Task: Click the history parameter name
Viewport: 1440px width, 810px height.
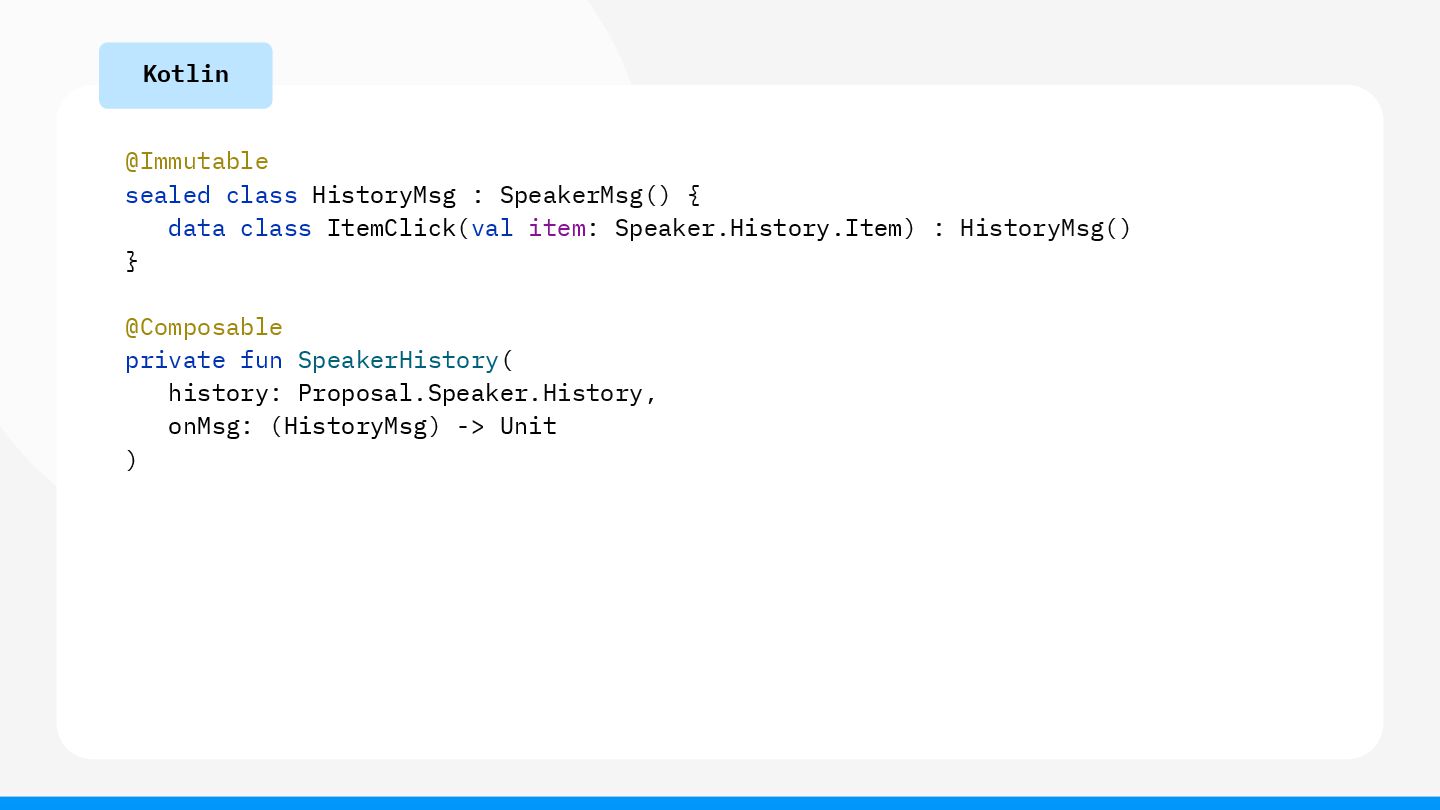Action: tap(218, 393)
